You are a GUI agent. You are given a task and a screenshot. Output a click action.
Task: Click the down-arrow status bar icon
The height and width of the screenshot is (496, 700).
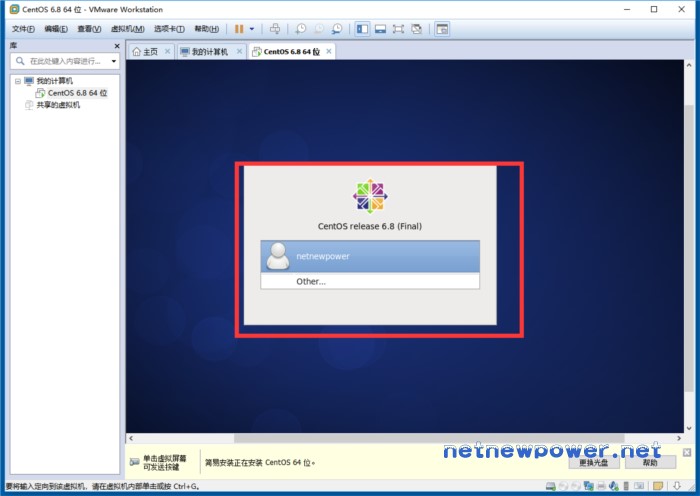(x=677, y=486)
